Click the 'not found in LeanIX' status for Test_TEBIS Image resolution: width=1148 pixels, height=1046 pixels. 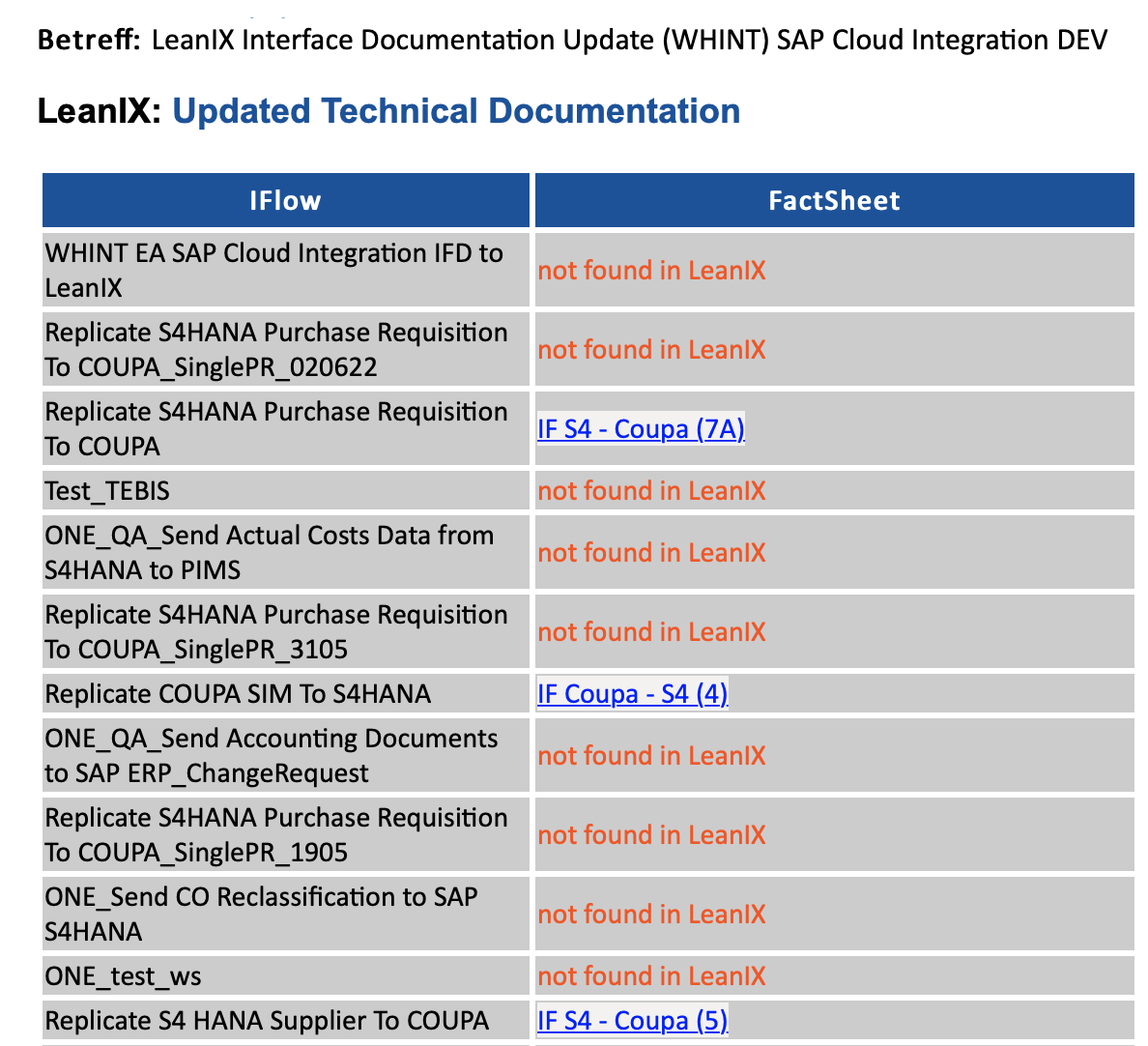point(651,491)
